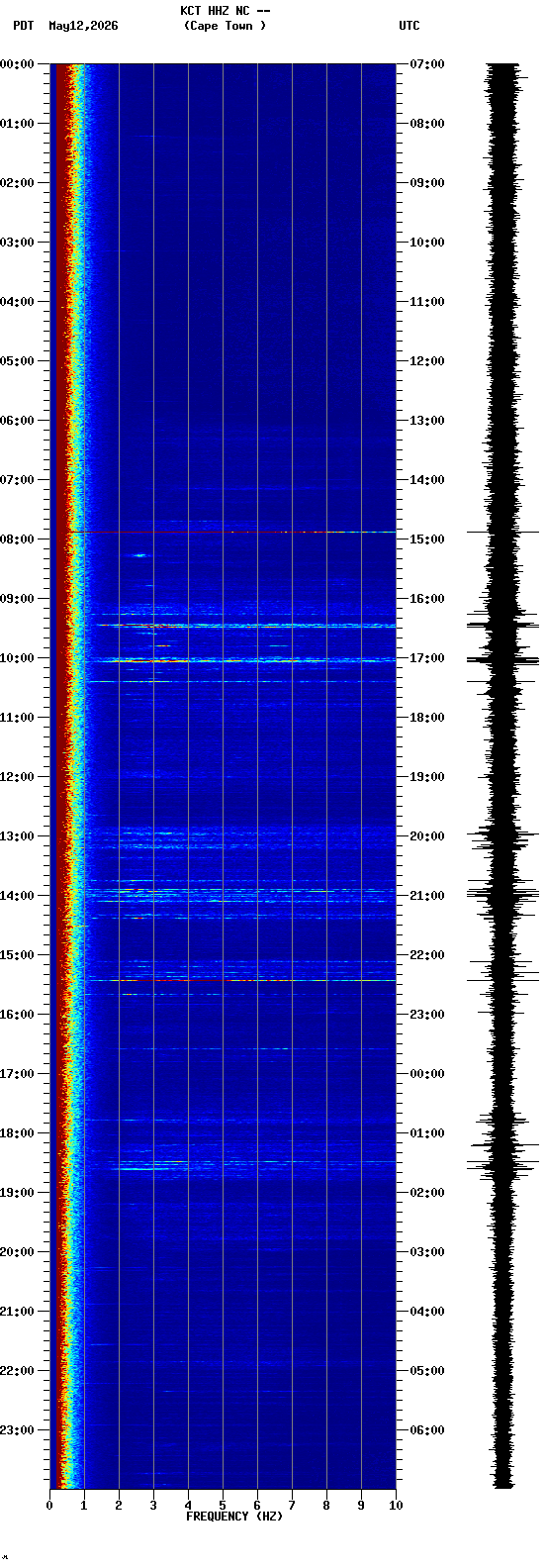This screenshot has height=1568, width=546.
Task: Click the 20:00 UTC time label
Action: 427,836
